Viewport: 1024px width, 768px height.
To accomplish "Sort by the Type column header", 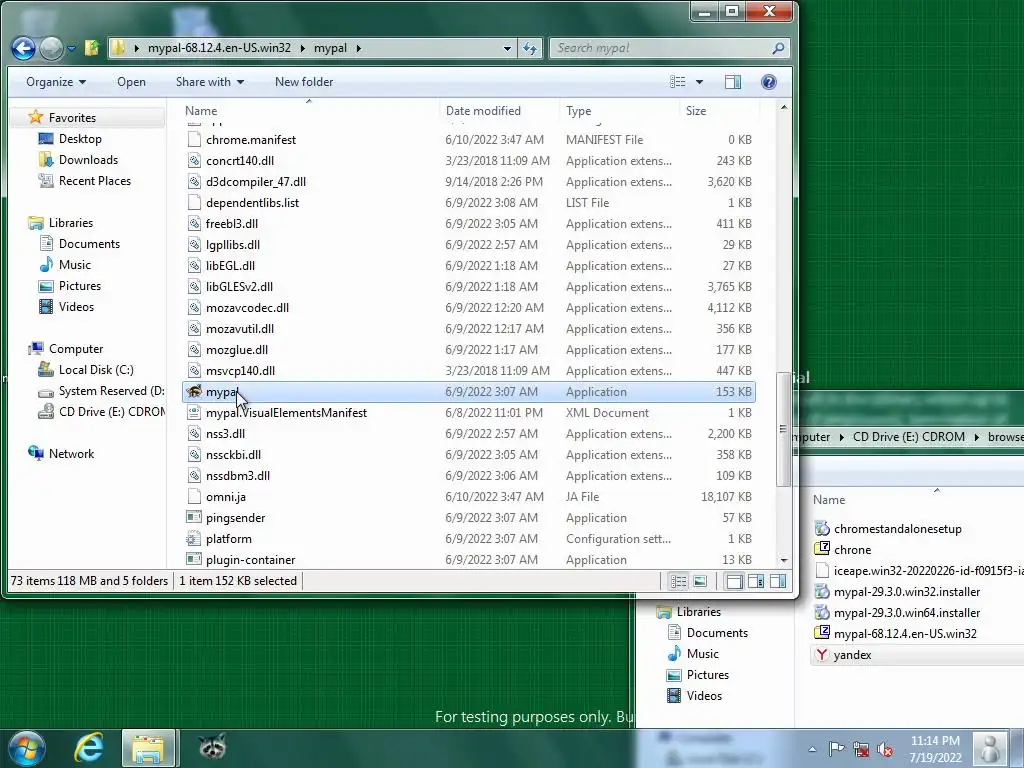I will (x=620, y=110).
